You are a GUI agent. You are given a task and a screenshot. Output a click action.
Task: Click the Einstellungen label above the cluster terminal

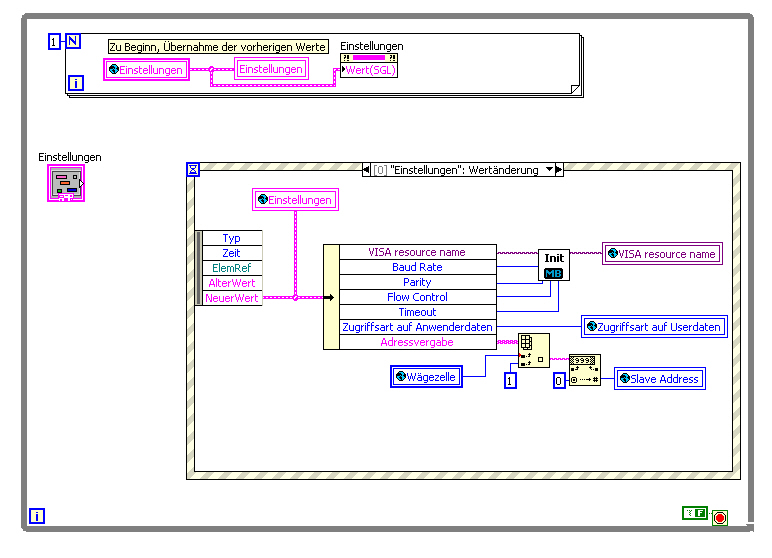(70, 157)
